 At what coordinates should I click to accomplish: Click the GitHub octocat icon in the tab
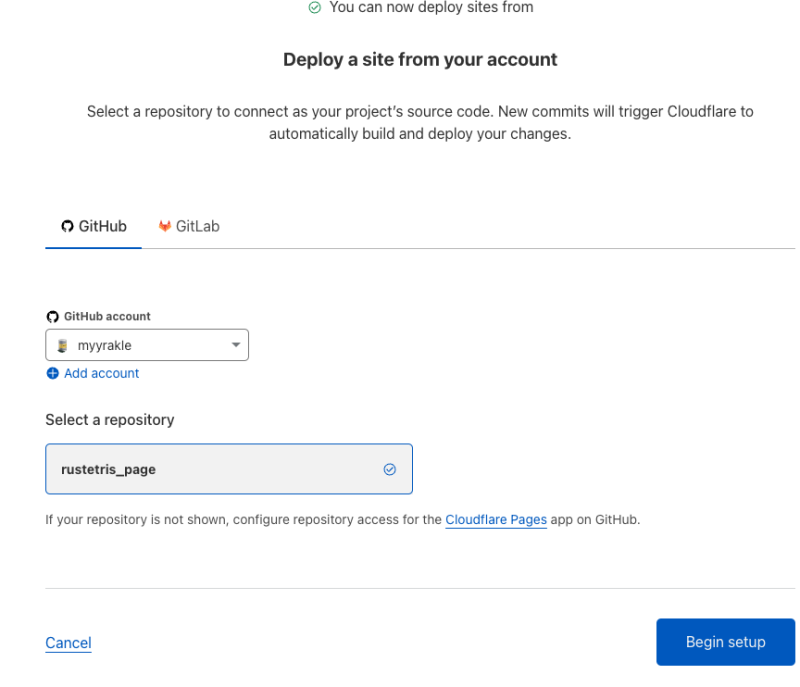[x=68, y=226]
